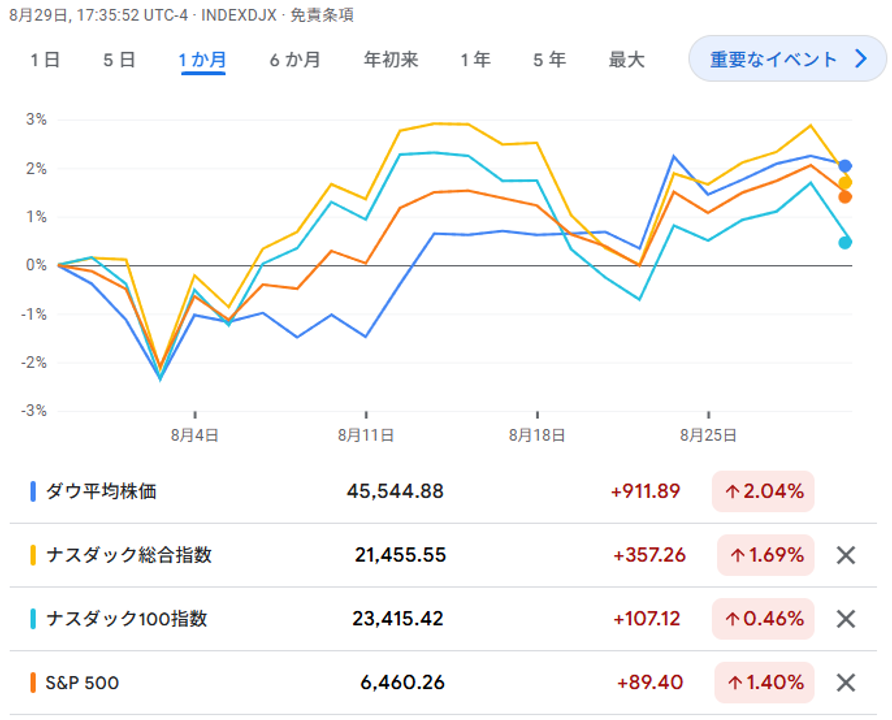Click the orange S&P 500 color marker
This screenshot has height=720, width=892.
[x=33, y=683]
